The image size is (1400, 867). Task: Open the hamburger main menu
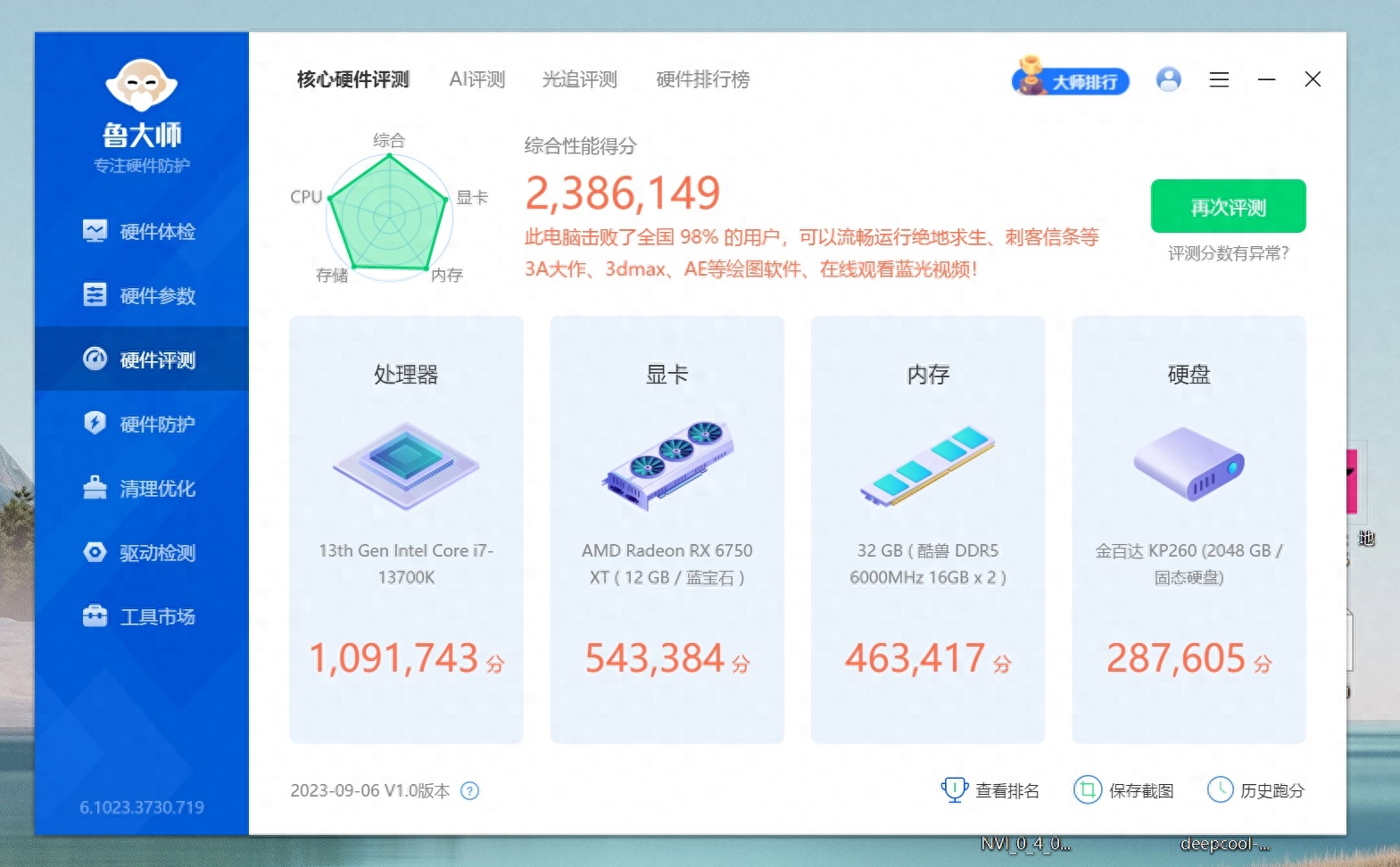point(1219,79)
